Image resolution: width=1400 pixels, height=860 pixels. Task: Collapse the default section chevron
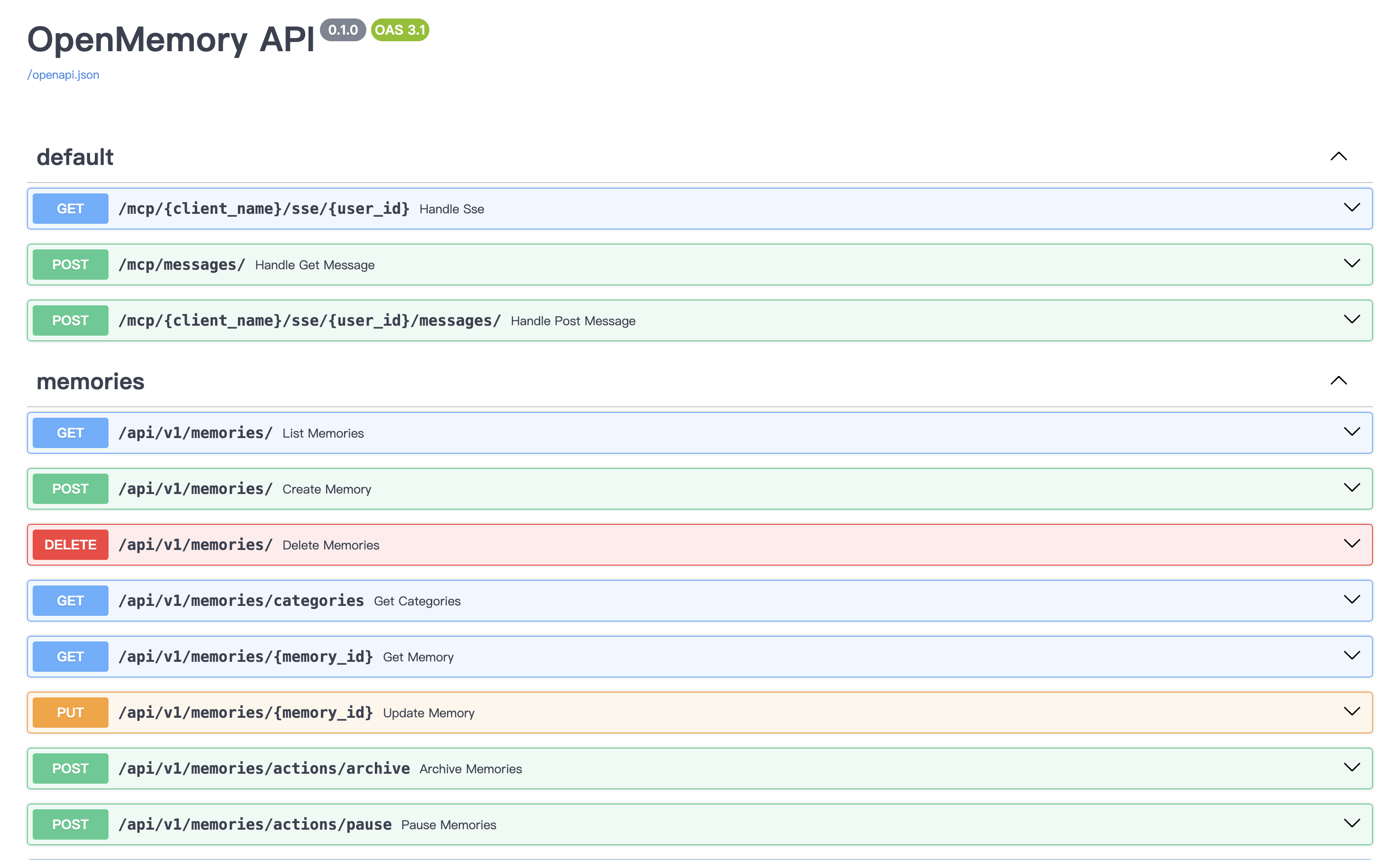tap(1338, 156)
